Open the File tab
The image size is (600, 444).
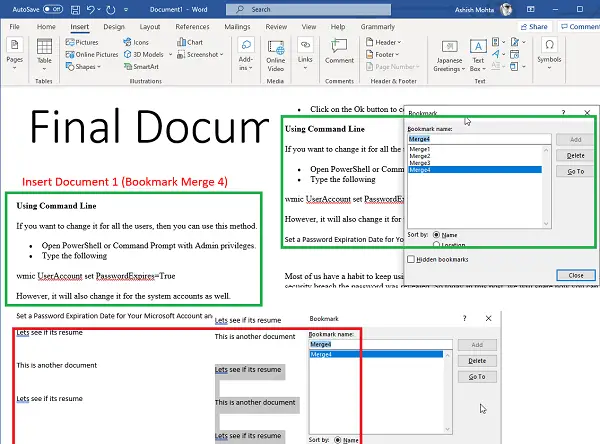(15, 27)
